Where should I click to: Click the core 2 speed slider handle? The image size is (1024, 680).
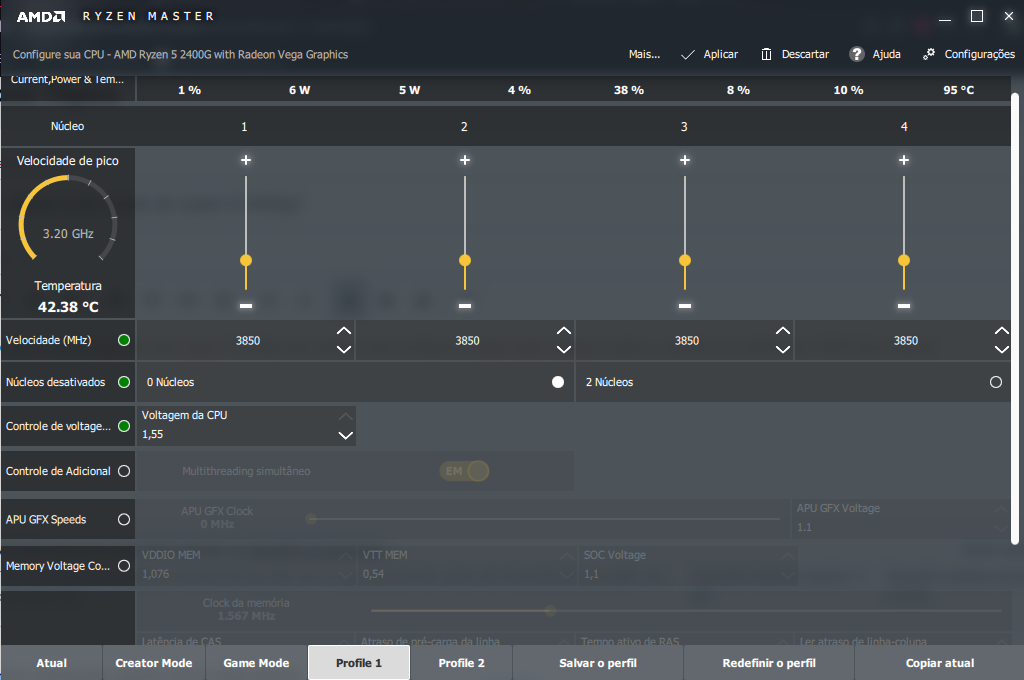465,261
